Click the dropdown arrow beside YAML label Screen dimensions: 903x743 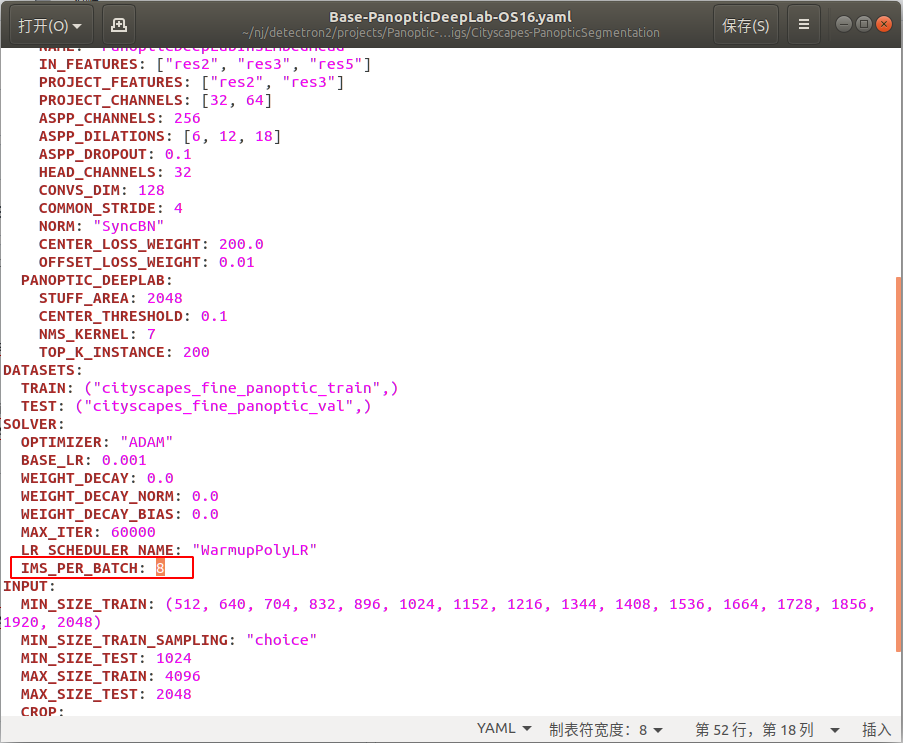527,728
